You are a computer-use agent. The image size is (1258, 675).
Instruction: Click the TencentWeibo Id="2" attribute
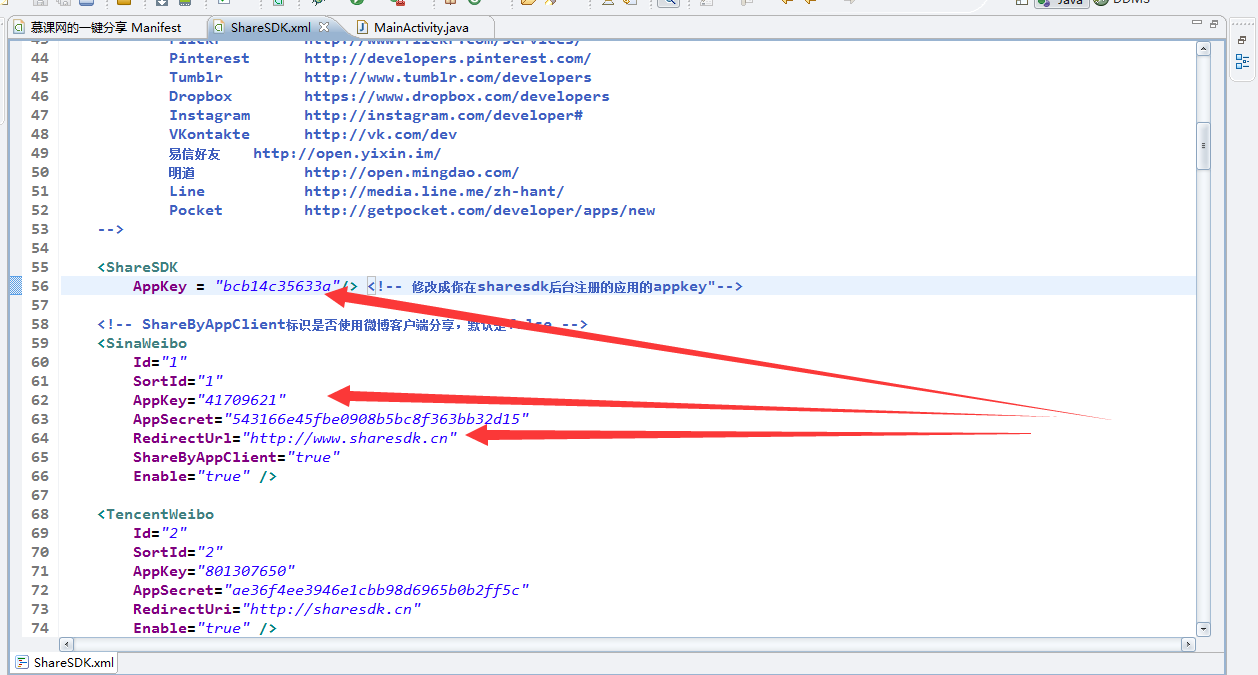160,533
